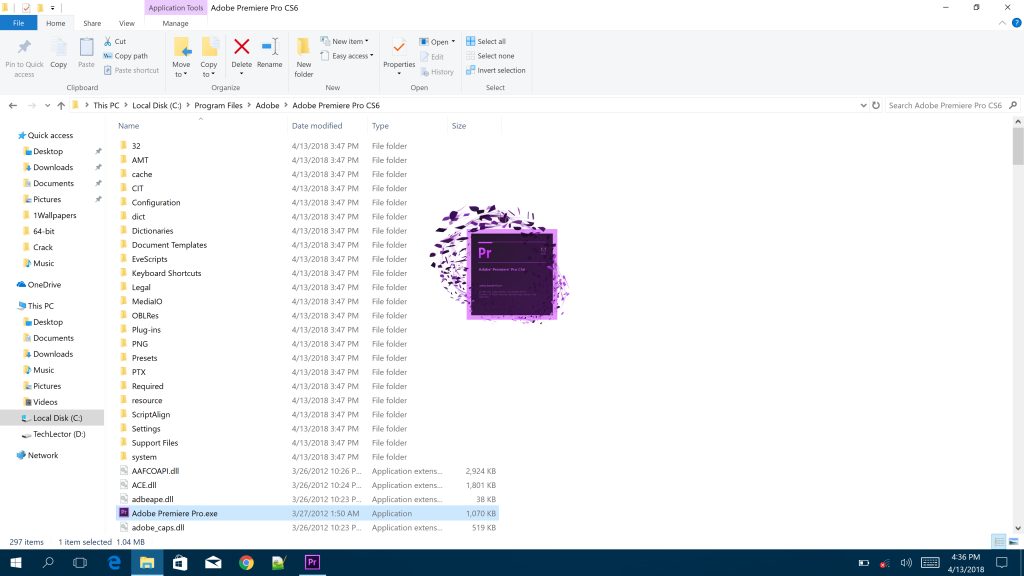Collapse the ribbon using the chevron
Viewport: 1024px width, 576px height.
point(1002,23)
